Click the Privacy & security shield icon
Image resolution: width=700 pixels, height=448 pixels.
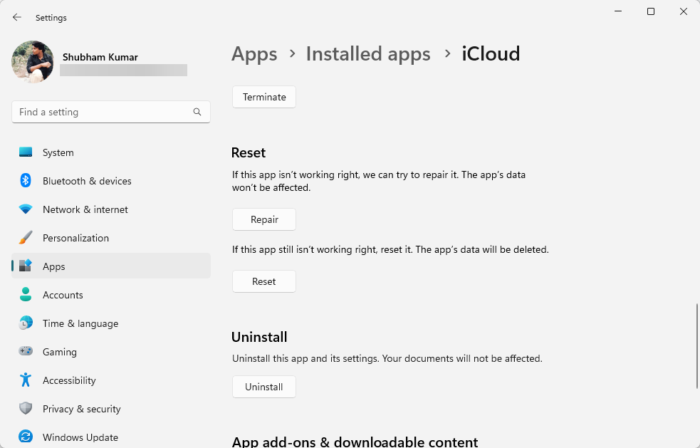coord(25,409)
